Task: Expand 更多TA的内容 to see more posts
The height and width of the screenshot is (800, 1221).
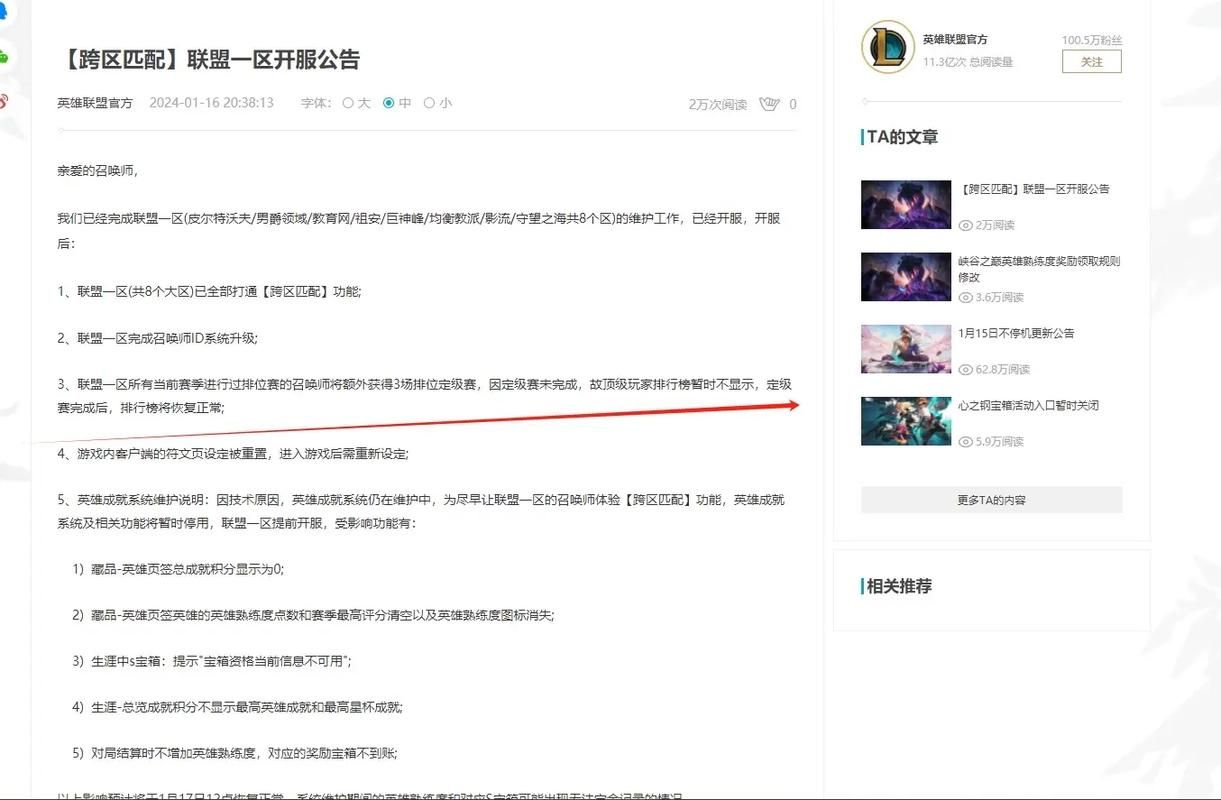Action: click(991, 499)
